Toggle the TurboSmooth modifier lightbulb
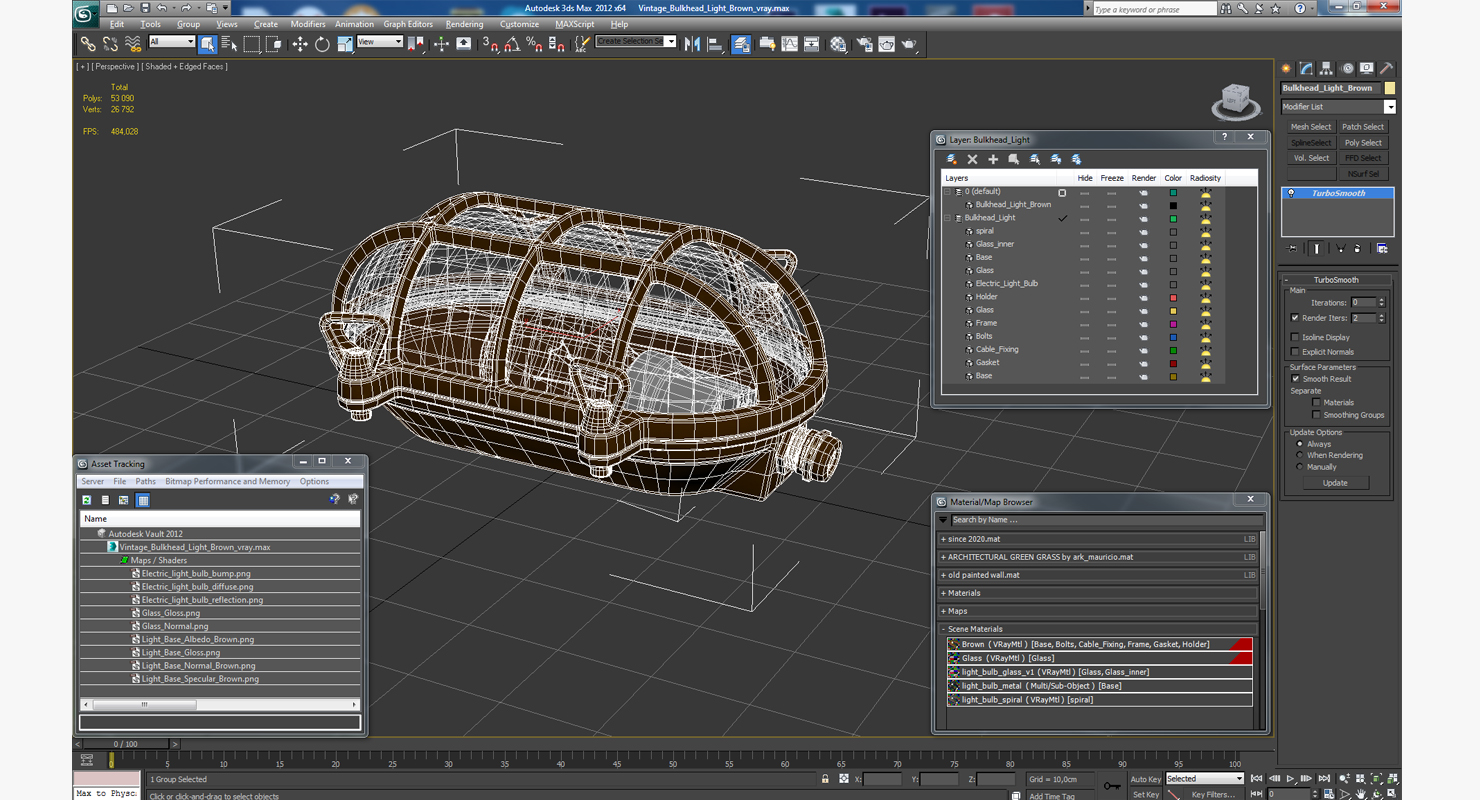1480x800 pixels. pyautogui.click(x=1291, y=193)
